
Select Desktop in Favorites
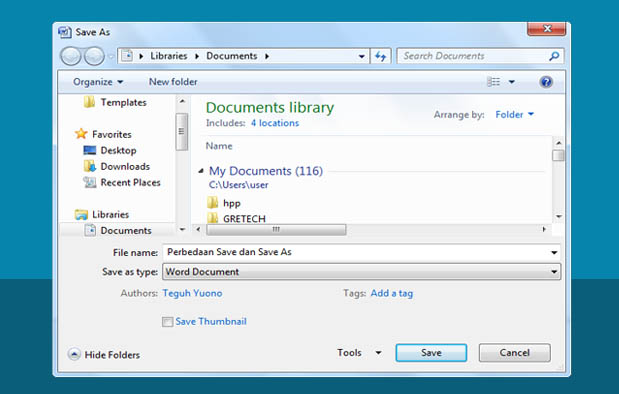pyautogui.click(x=118, y=150)
